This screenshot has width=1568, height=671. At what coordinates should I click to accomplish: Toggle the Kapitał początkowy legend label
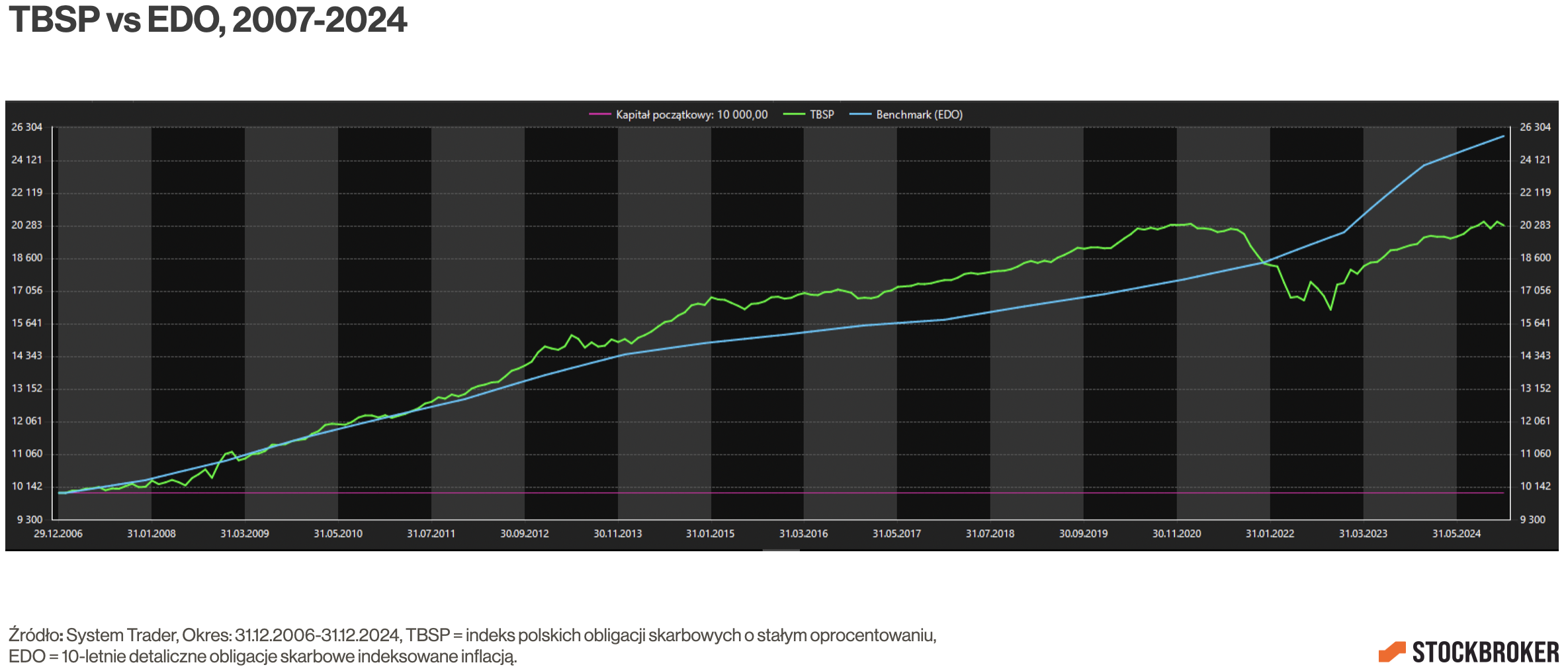tap(691, 114)
